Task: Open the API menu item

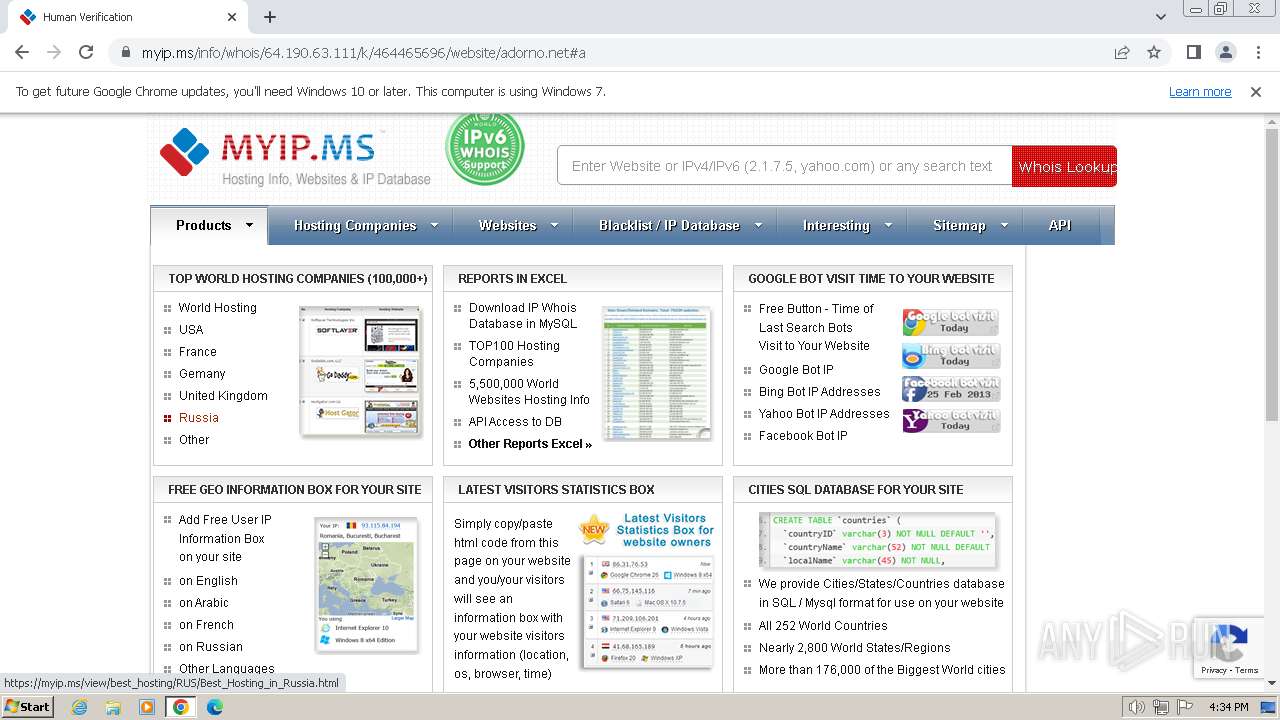Action: (x=1060, y=225)
